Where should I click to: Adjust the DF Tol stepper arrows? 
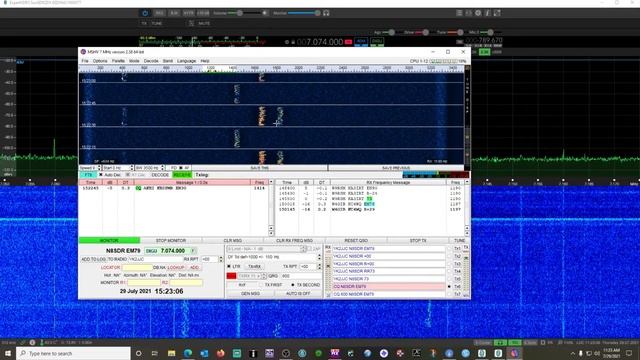tap(319, 257)
